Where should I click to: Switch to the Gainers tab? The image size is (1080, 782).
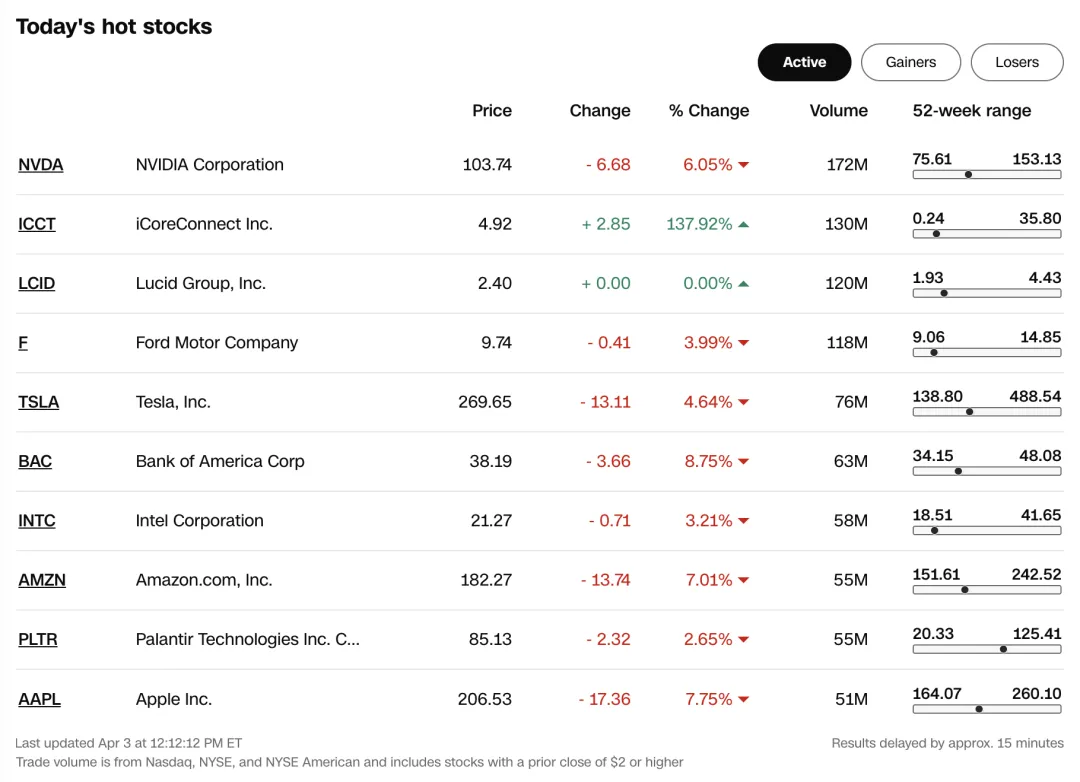tap(910, 62)
